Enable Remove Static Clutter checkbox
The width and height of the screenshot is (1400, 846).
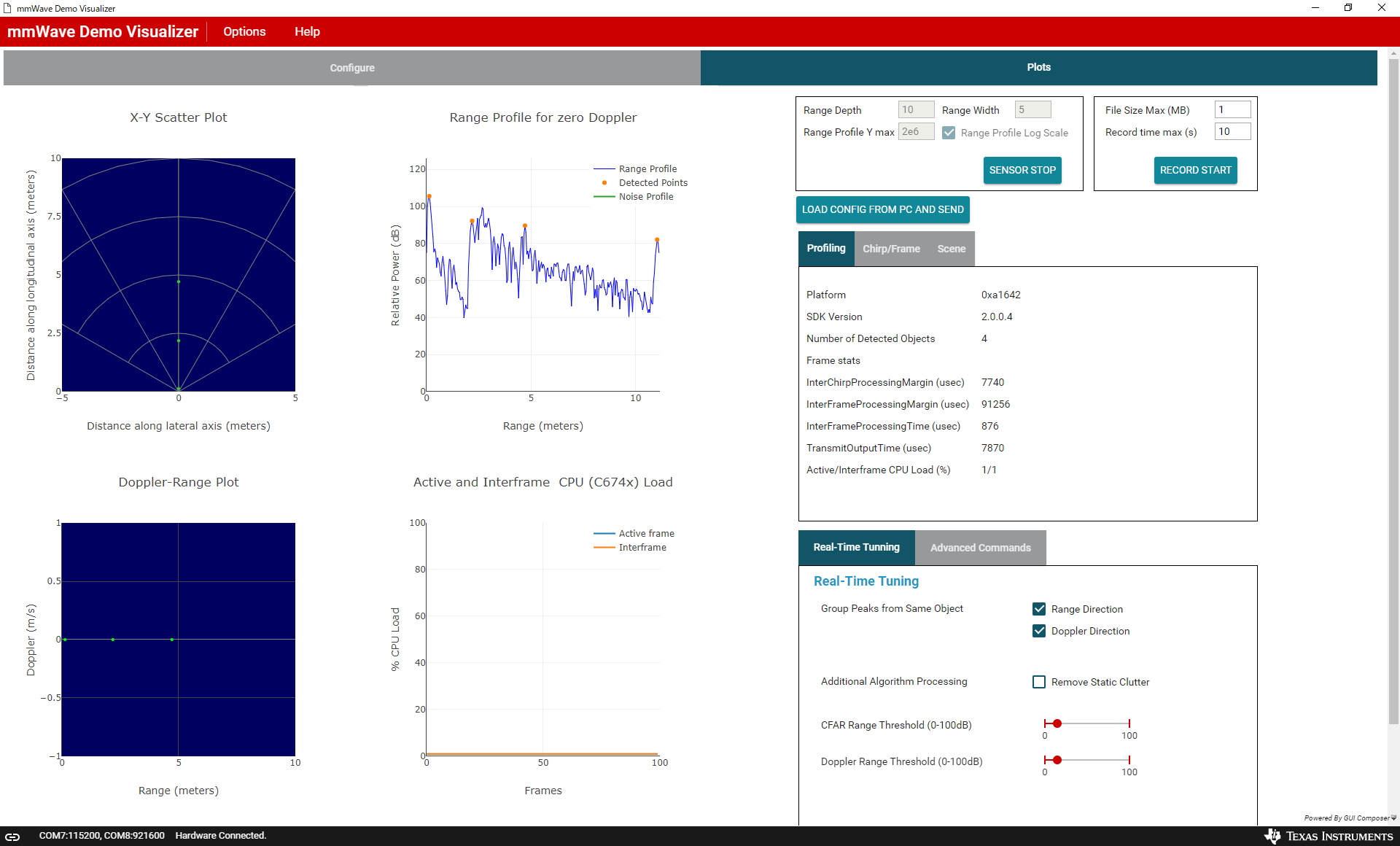1039,682
